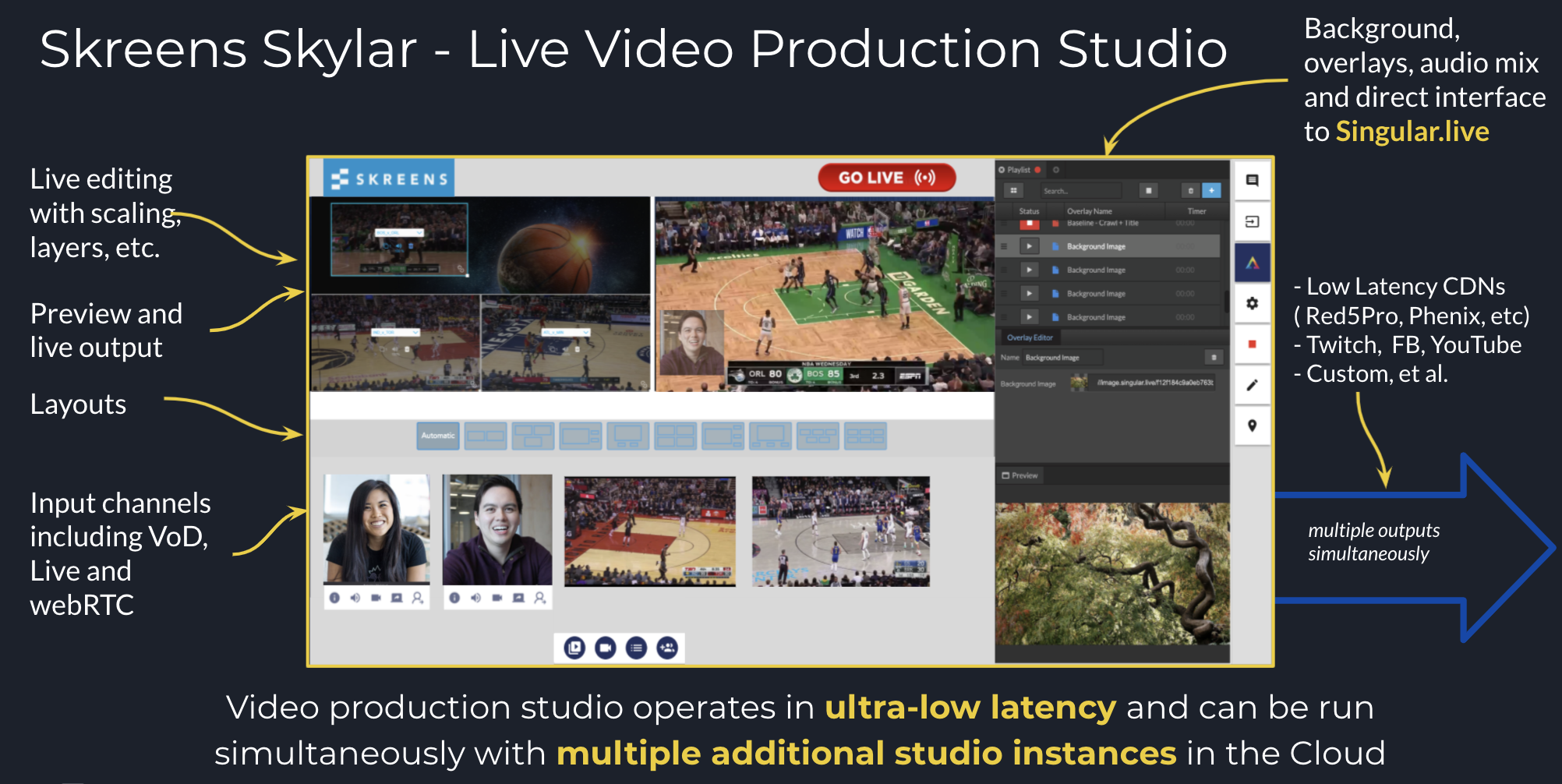Click the add-camera icon in bottom toolbar
Image resolution: width=1562 pixels, height=784 pixels.
point(605,648)
